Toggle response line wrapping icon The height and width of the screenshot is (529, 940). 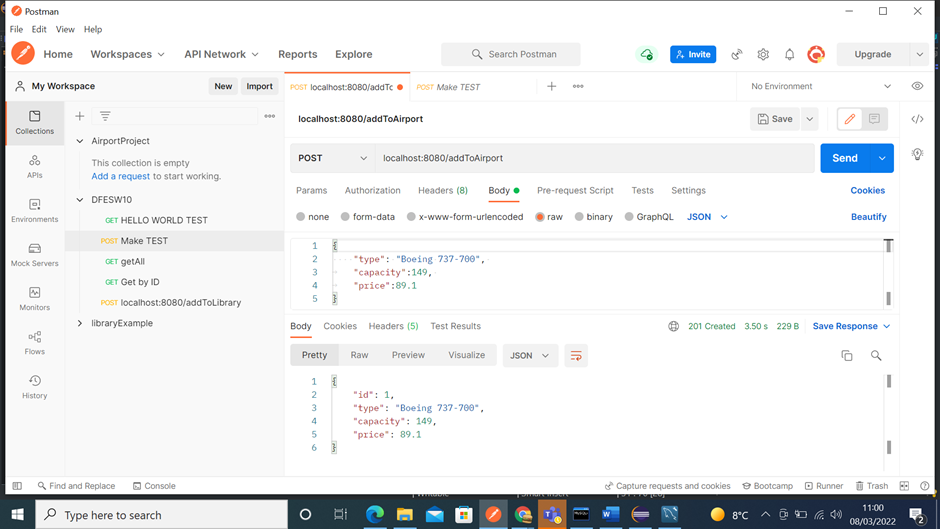[576, 356]
